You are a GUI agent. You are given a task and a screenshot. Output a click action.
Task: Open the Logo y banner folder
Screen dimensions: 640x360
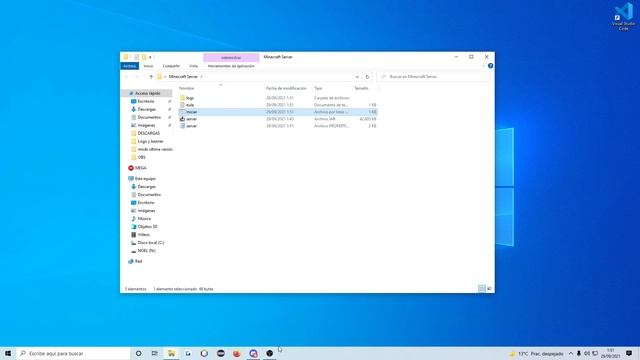click(x=150, y=141)
